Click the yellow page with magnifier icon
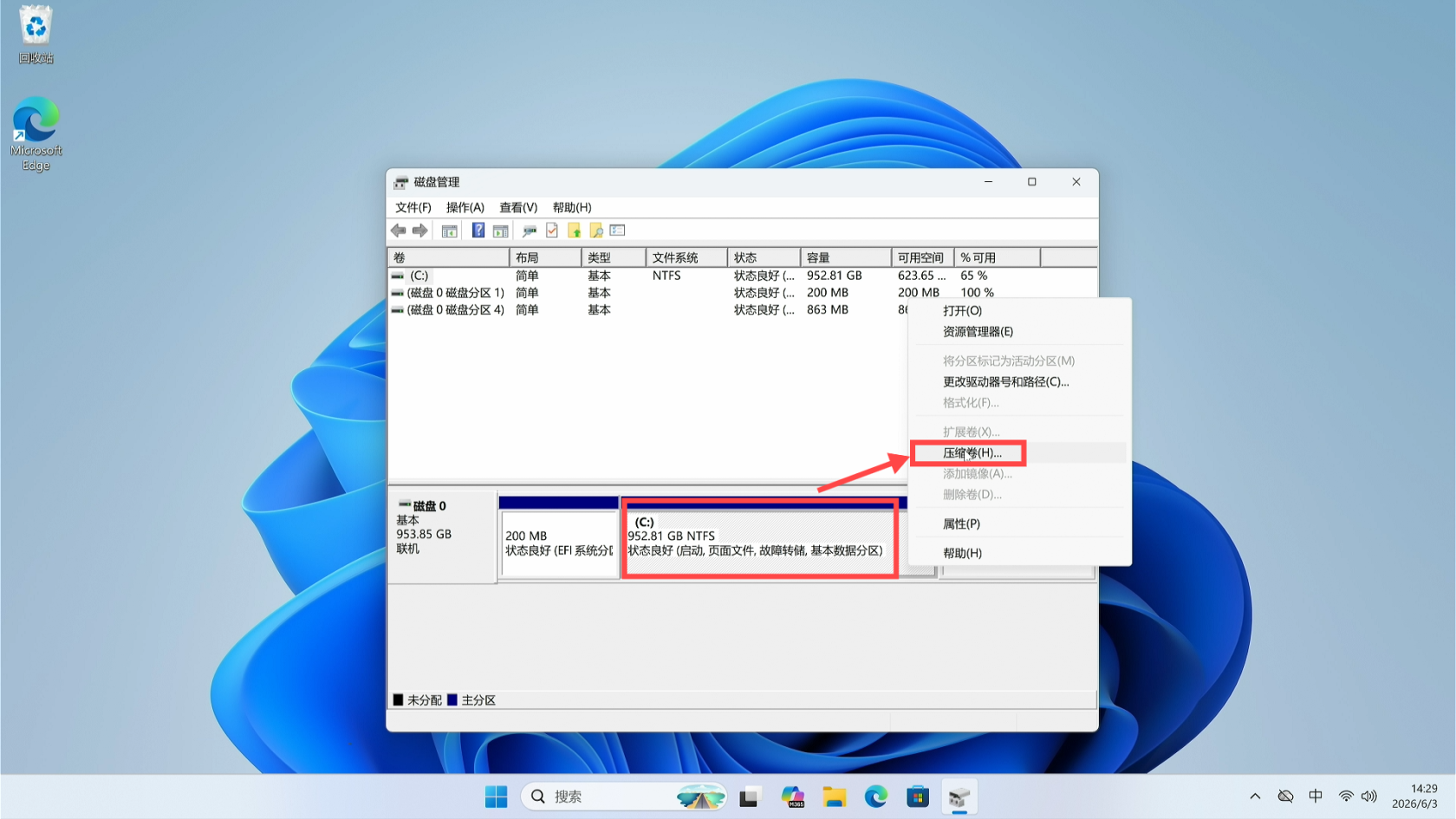 [596, 231]
